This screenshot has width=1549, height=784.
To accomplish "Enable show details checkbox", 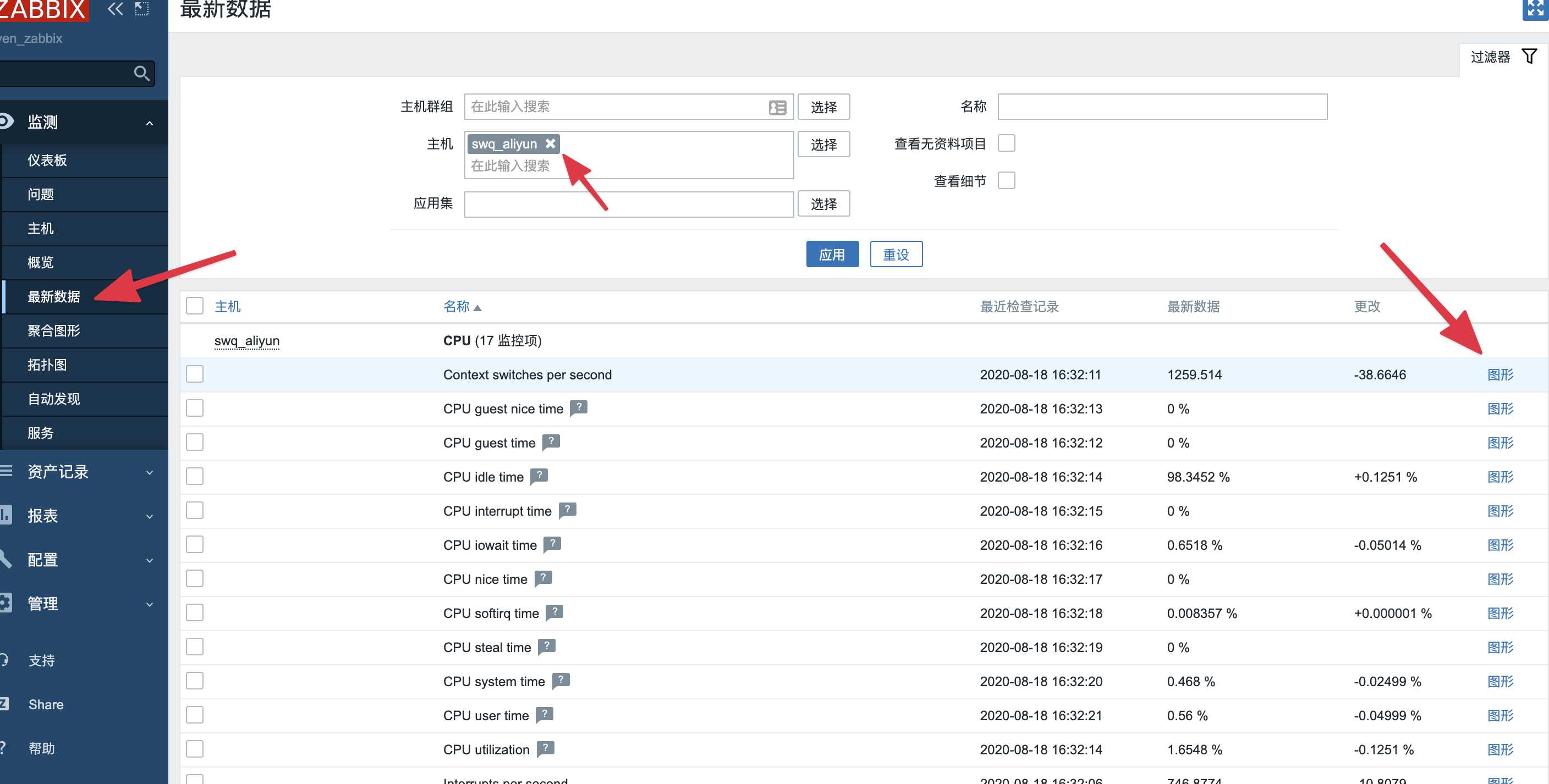I will click(1006, 180).
